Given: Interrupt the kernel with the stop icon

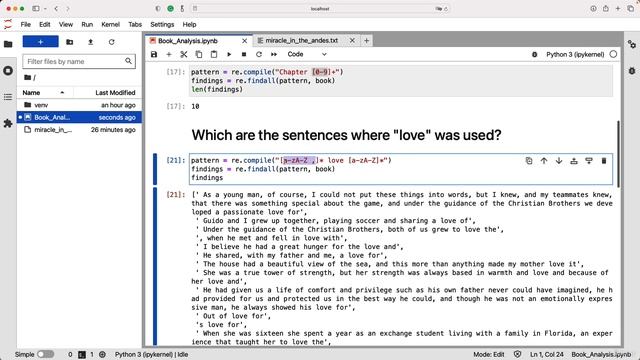Looking at the screenshot, I should pos(244,54).
